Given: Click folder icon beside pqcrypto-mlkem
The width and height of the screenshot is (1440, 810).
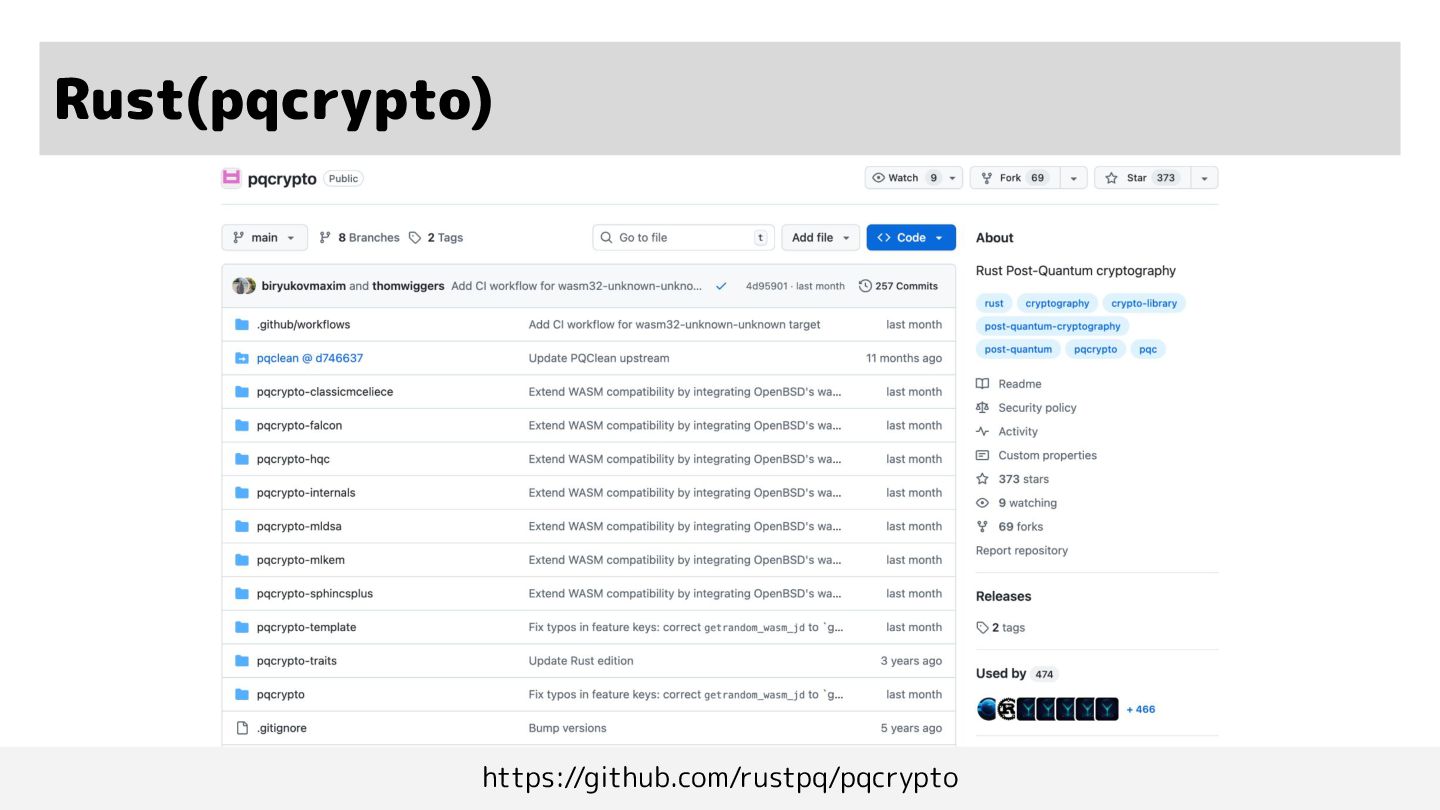Looking at the screenshot, I should [241, 560].
